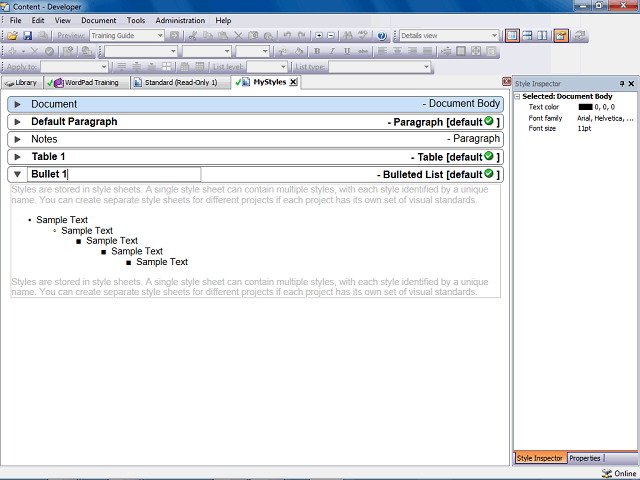Click the add style plus icon
The width and height of the screenshot is (640, 480).
13,51
